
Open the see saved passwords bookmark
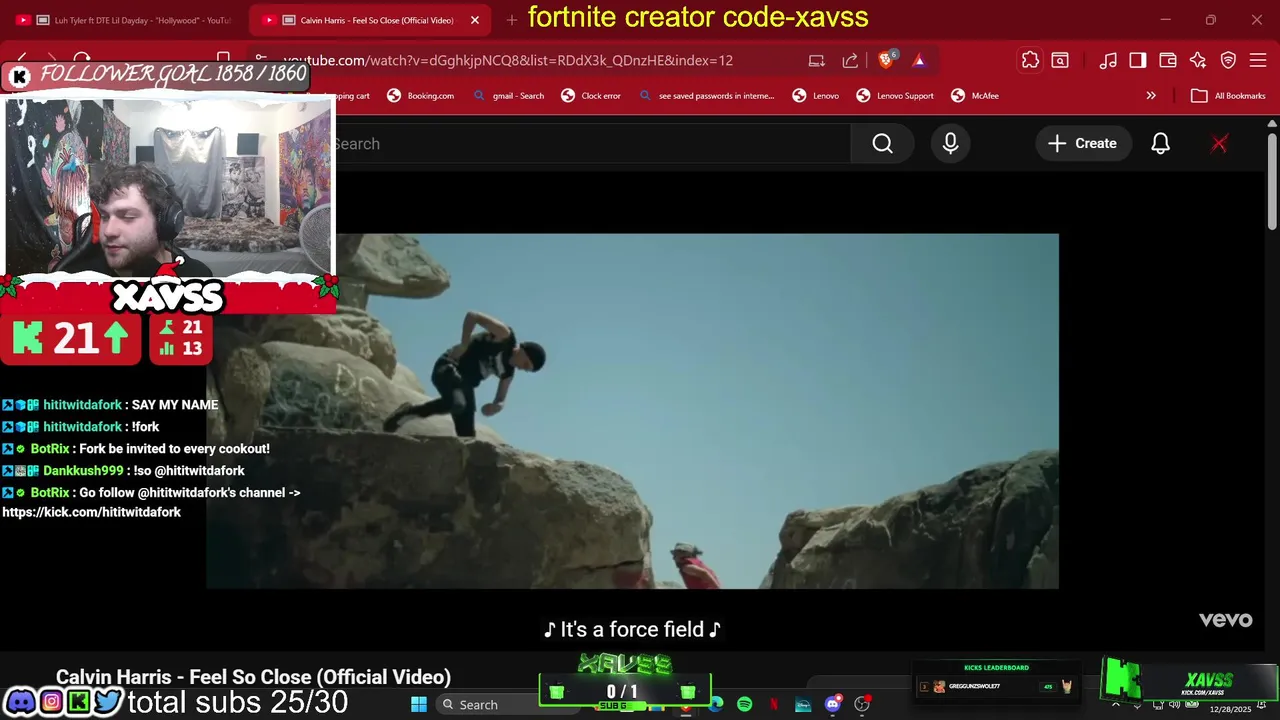[706, 96]
